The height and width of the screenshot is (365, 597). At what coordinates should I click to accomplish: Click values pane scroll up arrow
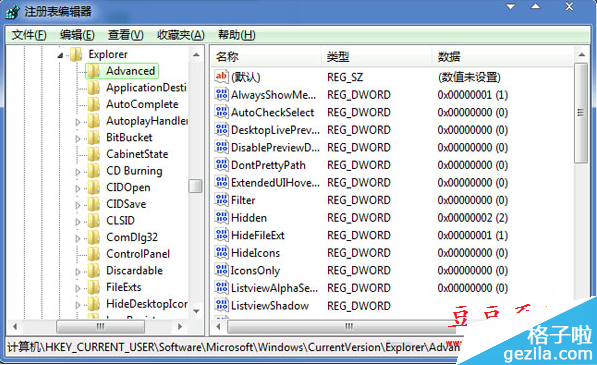581,55
